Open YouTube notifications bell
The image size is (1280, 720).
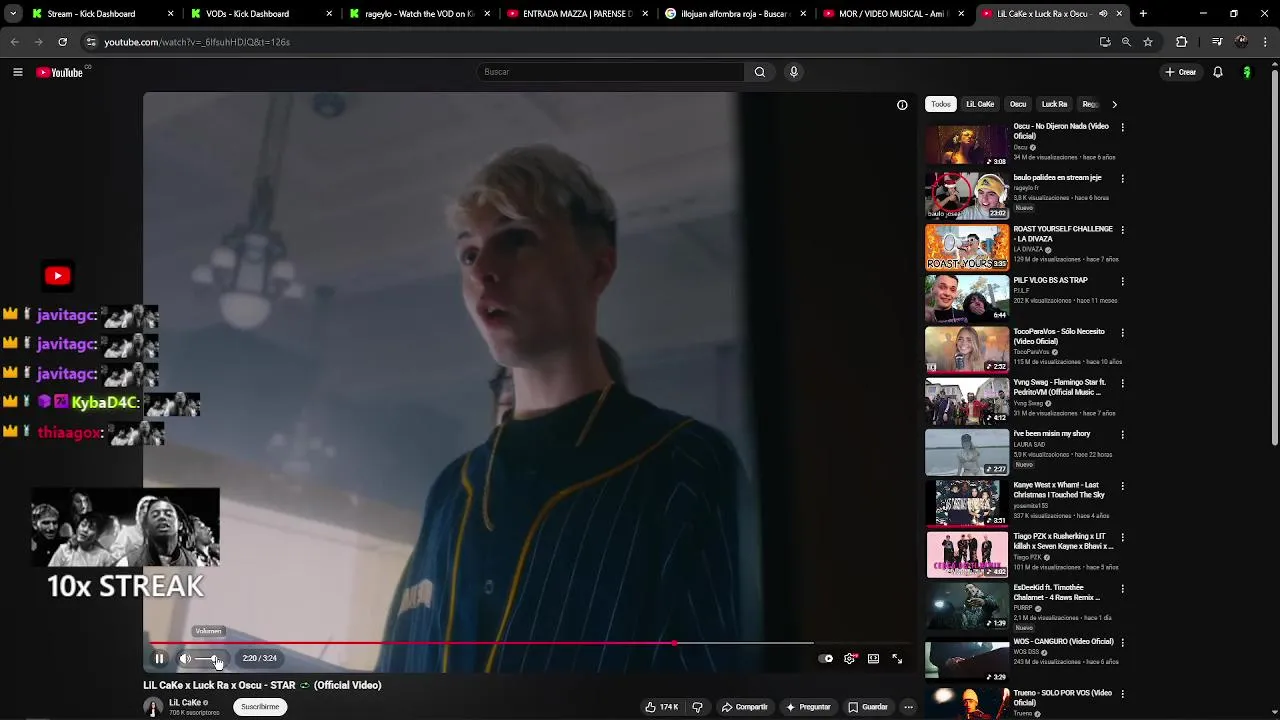click(1218, 72)
